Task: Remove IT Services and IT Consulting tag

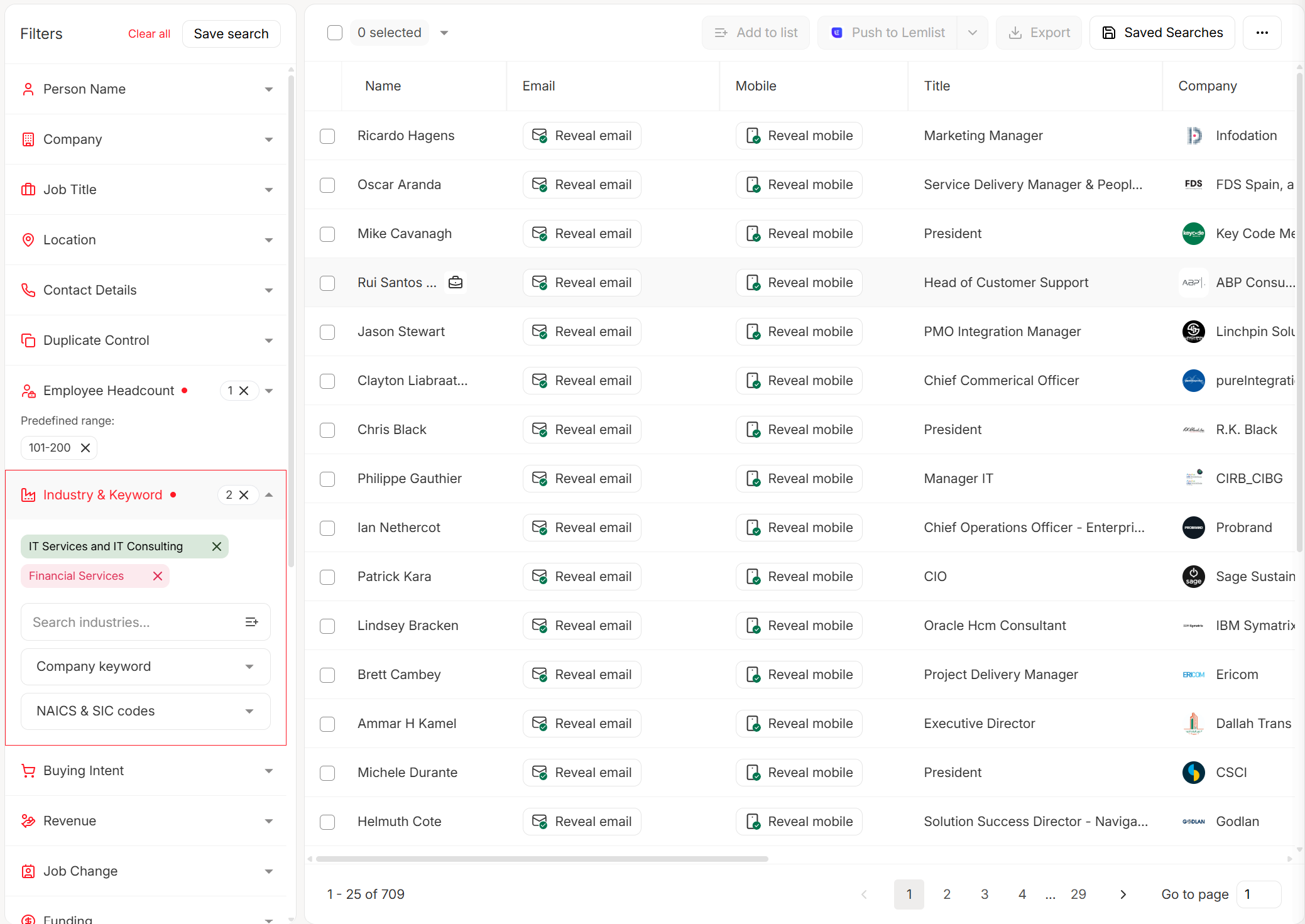Action: [x=217, y=546]
